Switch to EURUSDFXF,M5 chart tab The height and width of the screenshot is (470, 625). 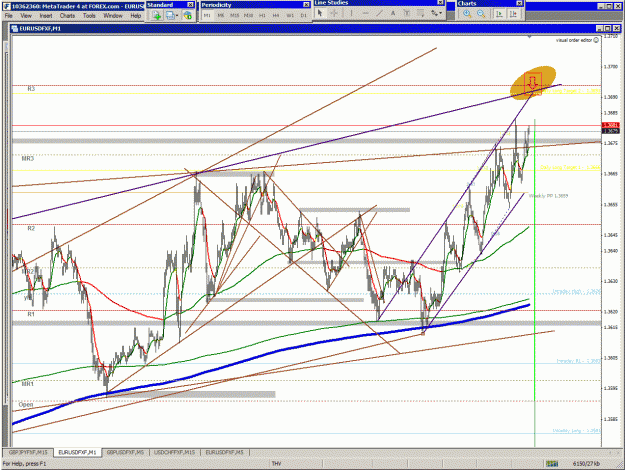[x=224, y=452]
